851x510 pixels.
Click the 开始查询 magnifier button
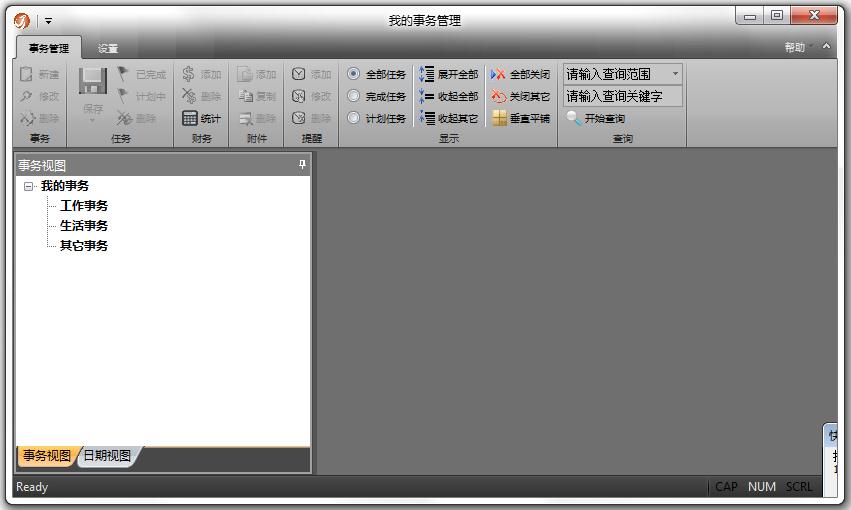(x=595, y=118)
